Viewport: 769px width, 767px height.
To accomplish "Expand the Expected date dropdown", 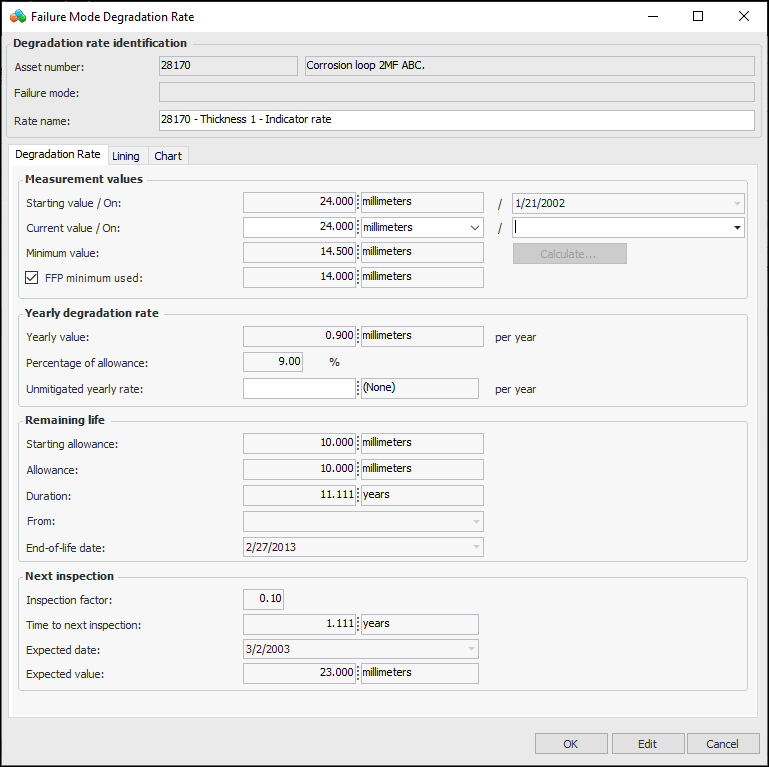I will pyautogui.click(x=469, y=649).
